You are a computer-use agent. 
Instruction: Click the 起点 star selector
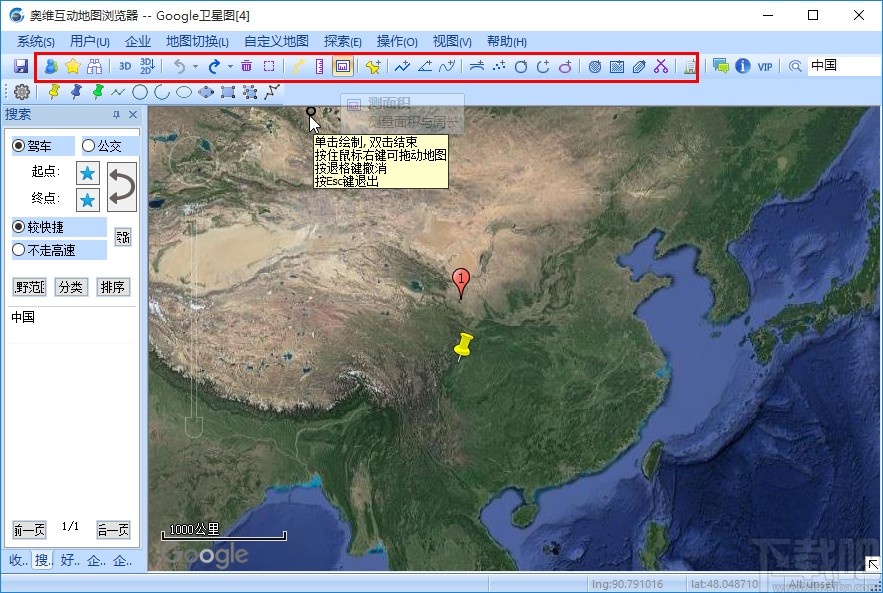click(x=88, y=172)
